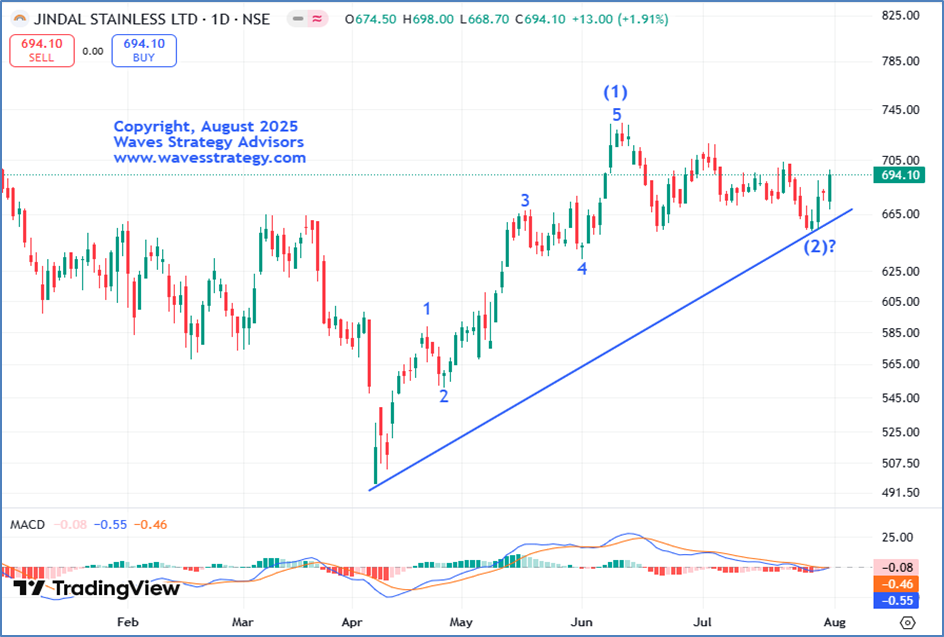Click the Jun label on time axis

pos(582,622)
